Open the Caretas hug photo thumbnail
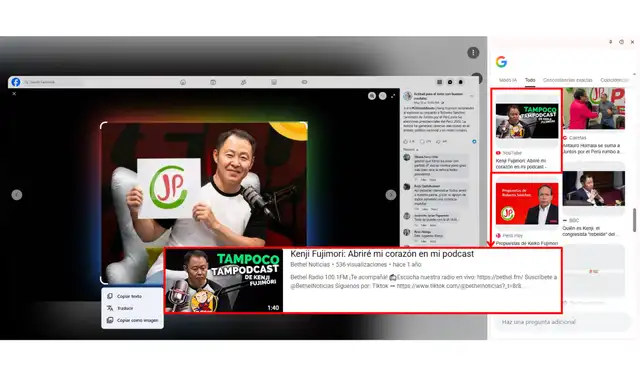 coord(594,109)
